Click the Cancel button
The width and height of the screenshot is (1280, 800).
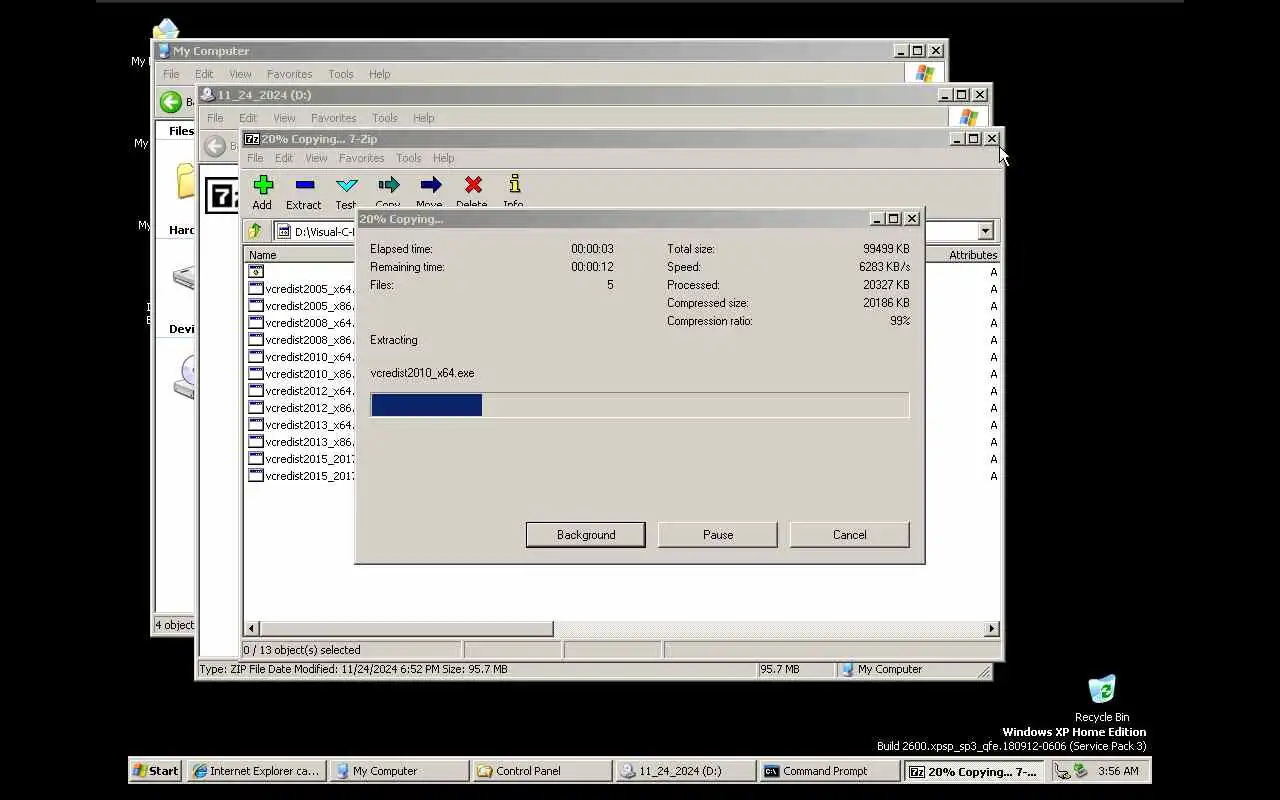[x=850, y=535]
